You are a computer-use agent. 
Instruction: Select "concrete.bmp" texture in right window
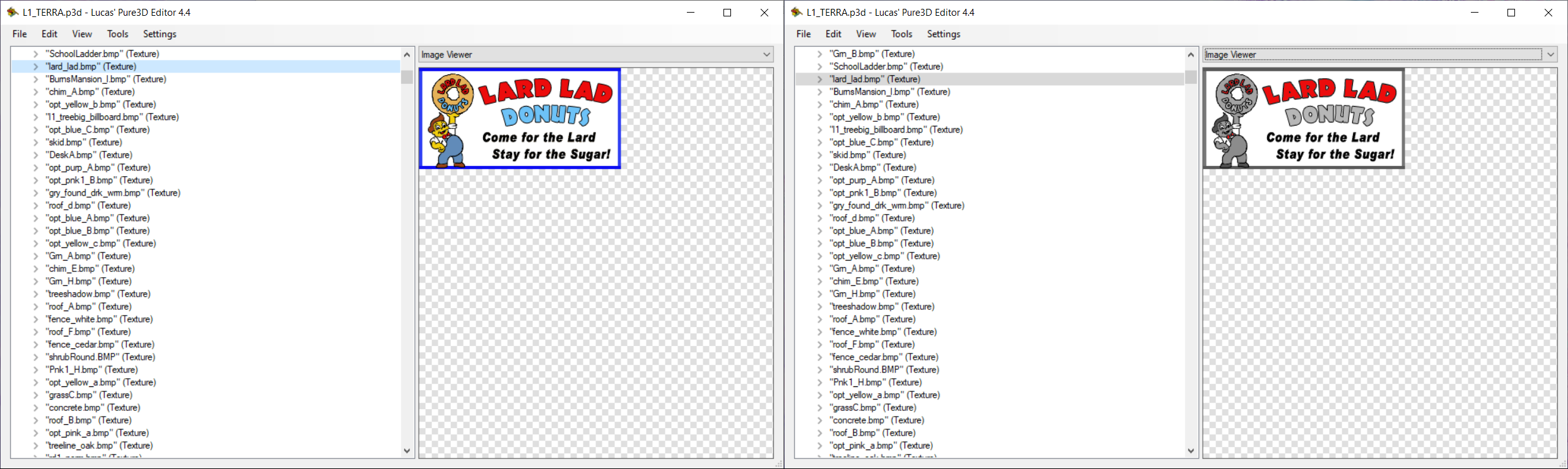coord(877,420)
